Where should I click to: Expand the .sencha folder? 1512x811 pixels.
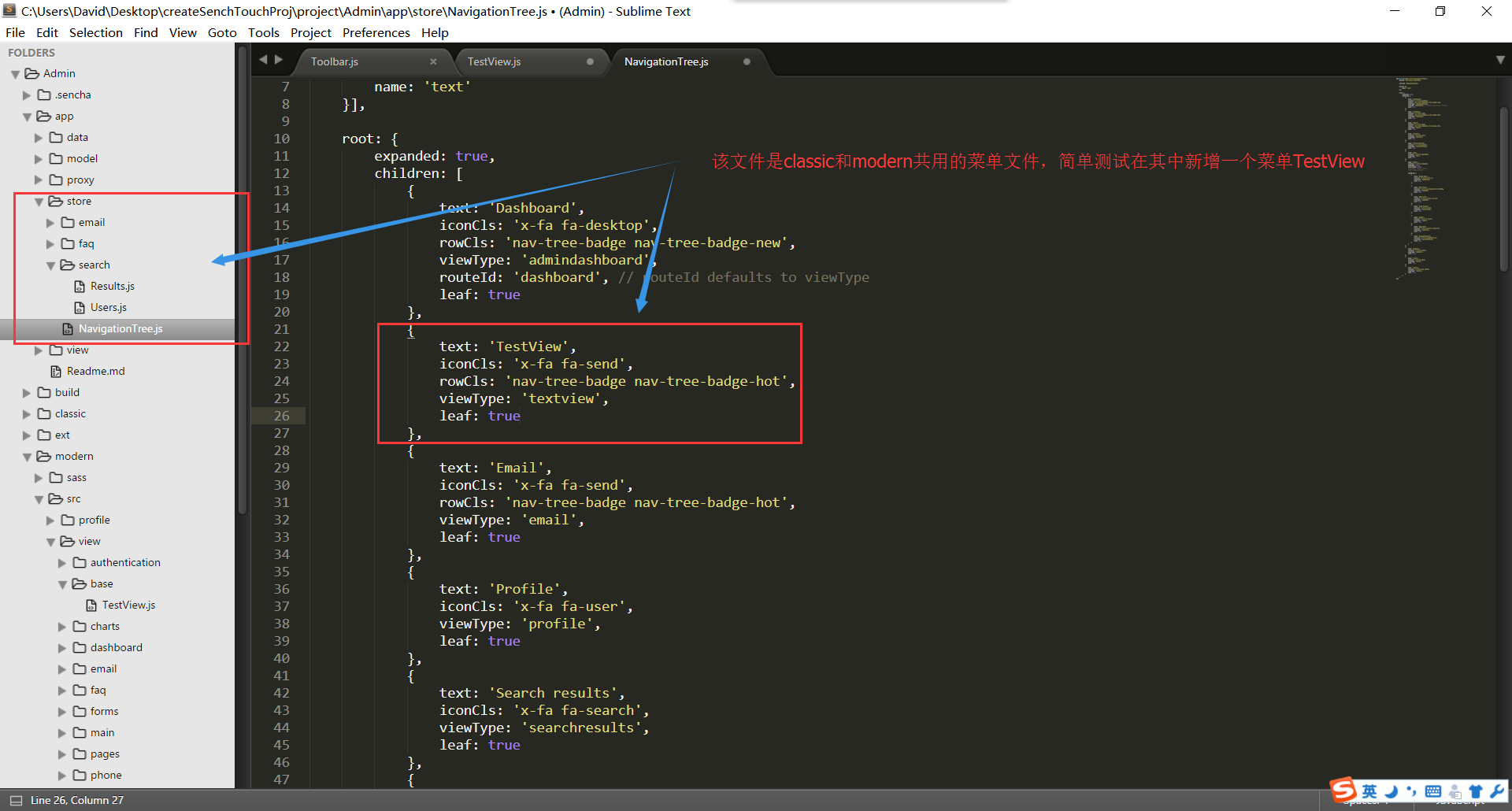[27, 95]
